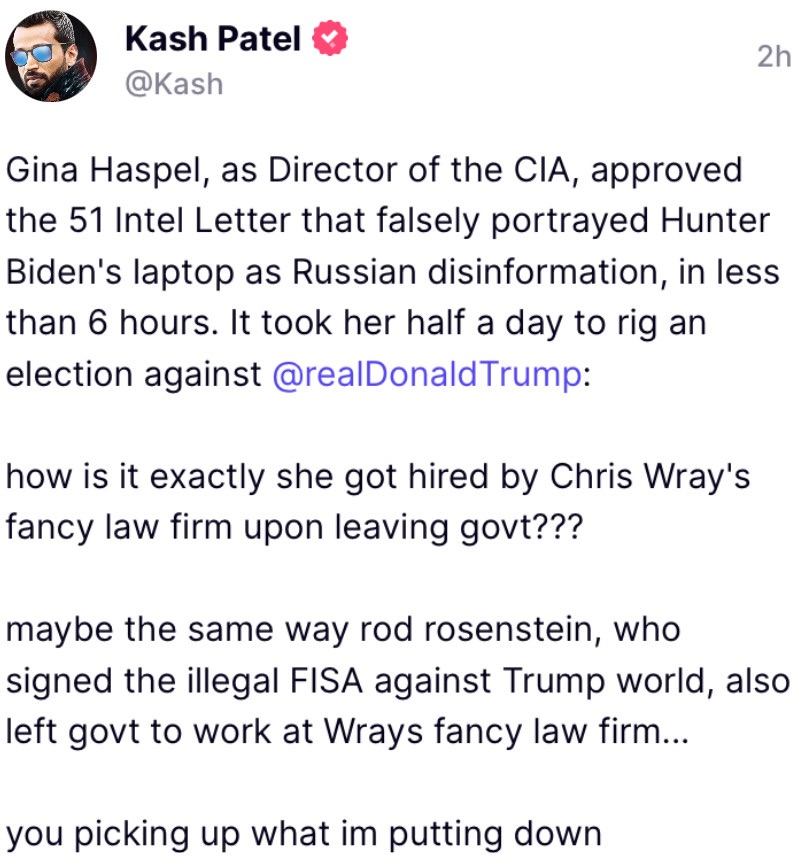Click the final line "you picking up what im putting down"

304,835
